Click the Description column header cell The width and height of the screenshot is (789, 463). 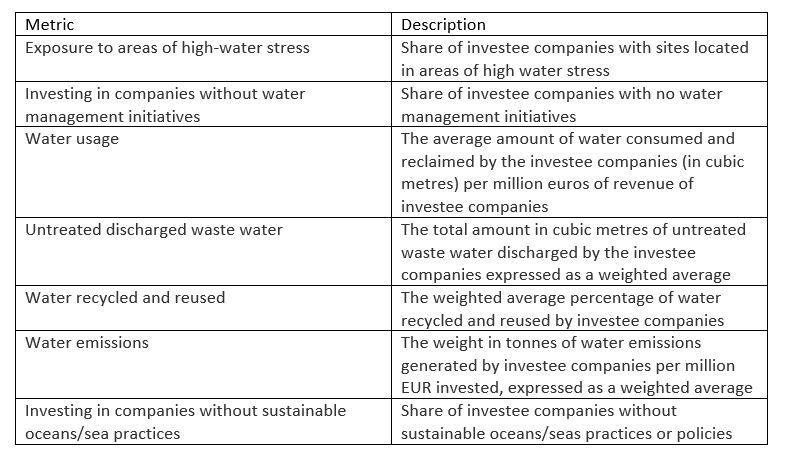(579, 24)
